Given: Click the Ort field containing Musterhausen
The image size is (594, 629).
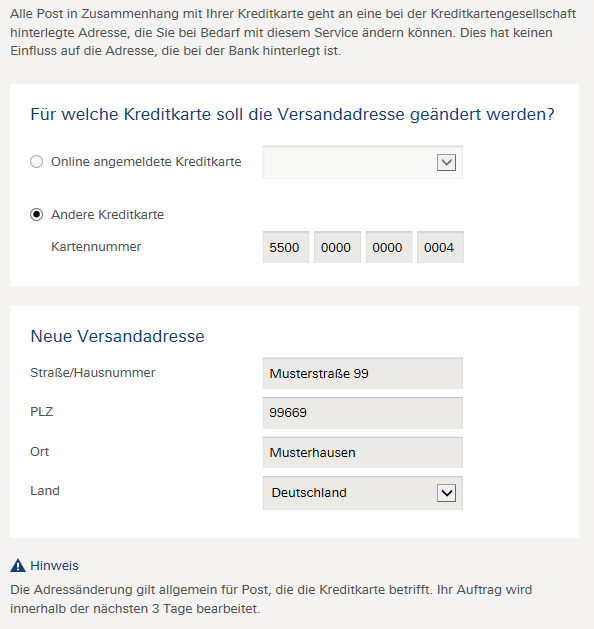Looking at the screenshot, I should click(363, 452).
